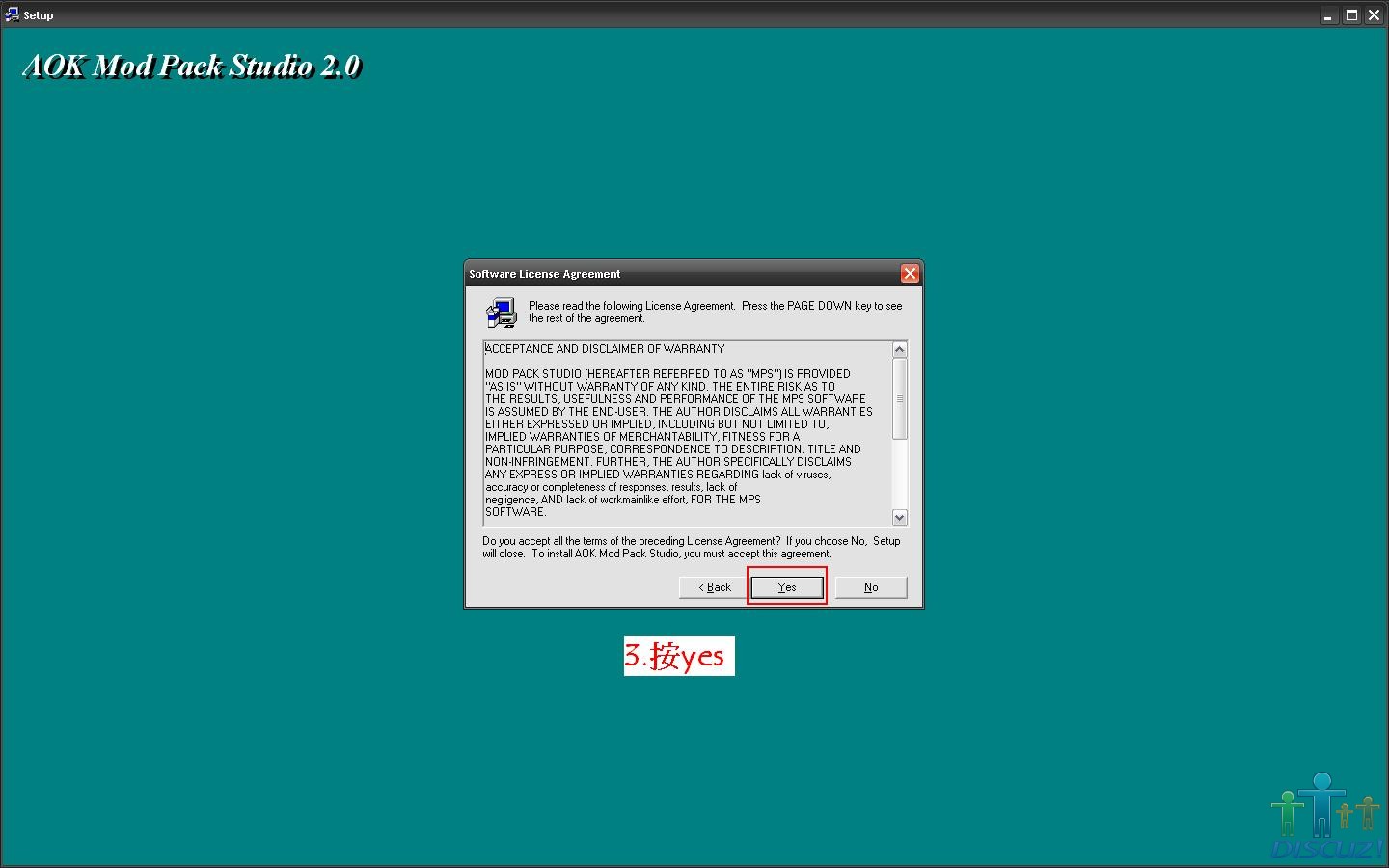
Task: Click the license text scrollbar down arrow
Action: [x=900, y=518]
